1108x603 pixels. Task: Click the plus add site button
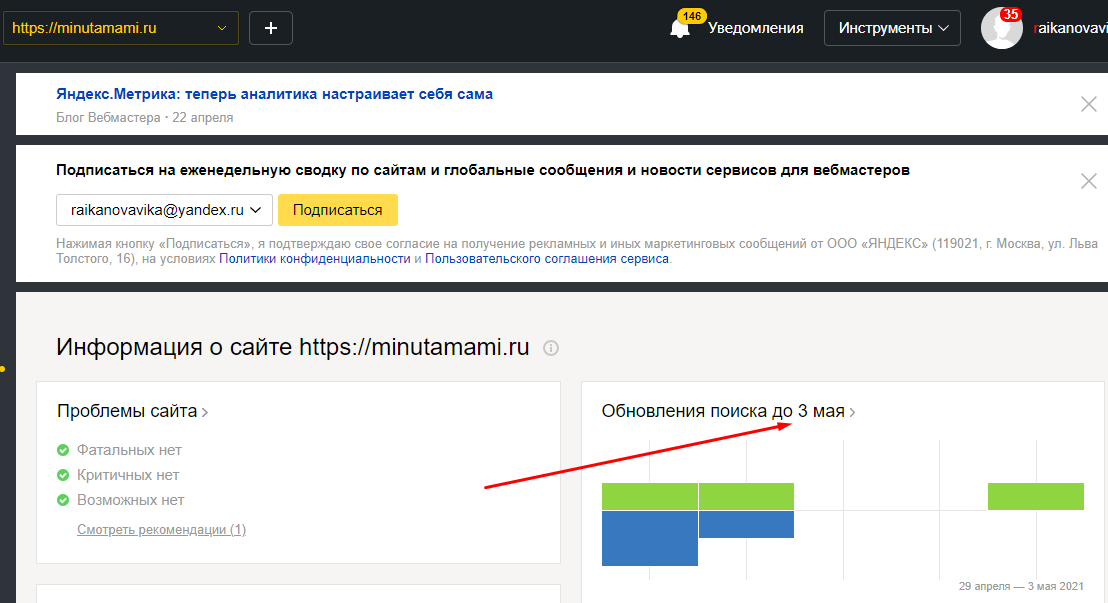tap(271, 28)
